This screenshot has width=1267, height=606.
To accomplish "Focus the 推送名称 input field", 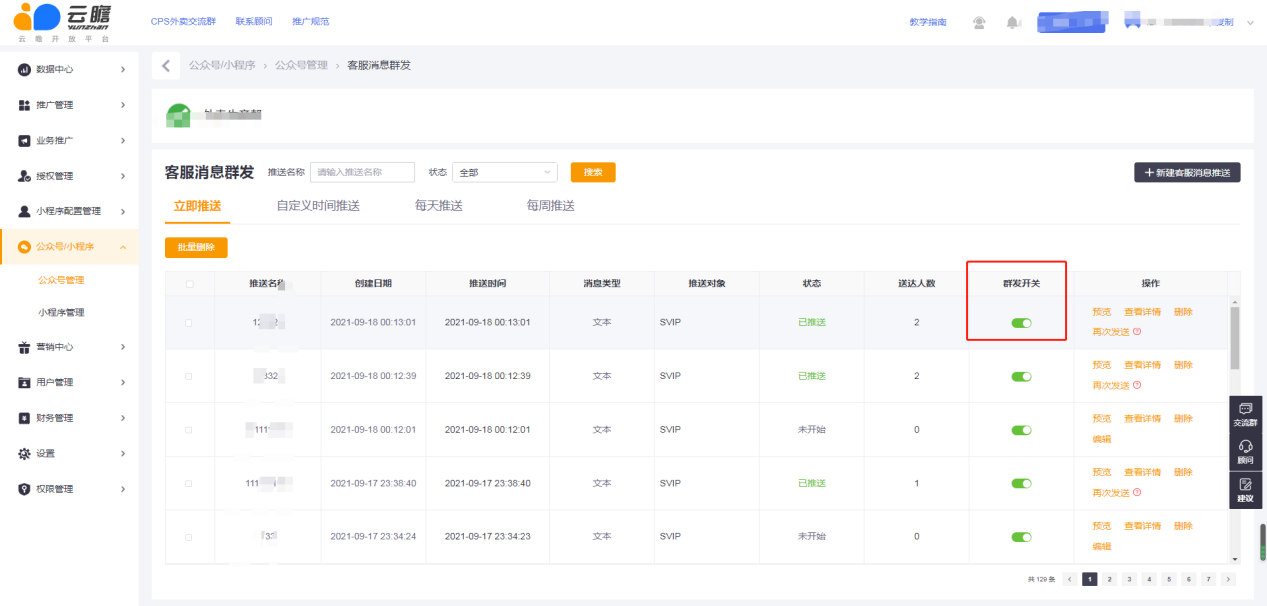I will [362, 172].
